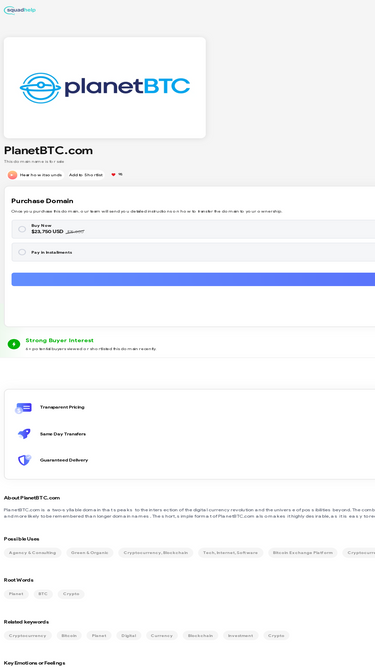Select the 'Planet' root word tag

[x=16, y=594]
